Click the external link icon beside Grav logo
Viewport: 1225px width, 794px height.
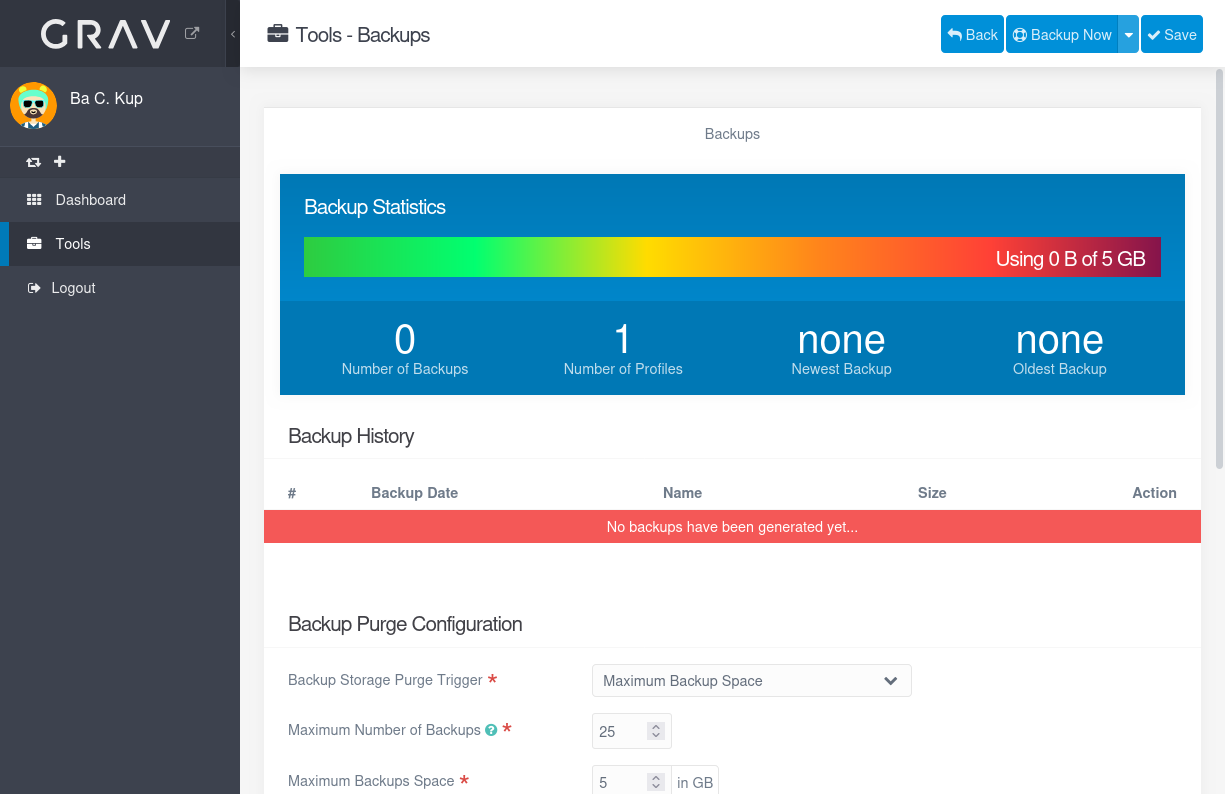point(192,33)
